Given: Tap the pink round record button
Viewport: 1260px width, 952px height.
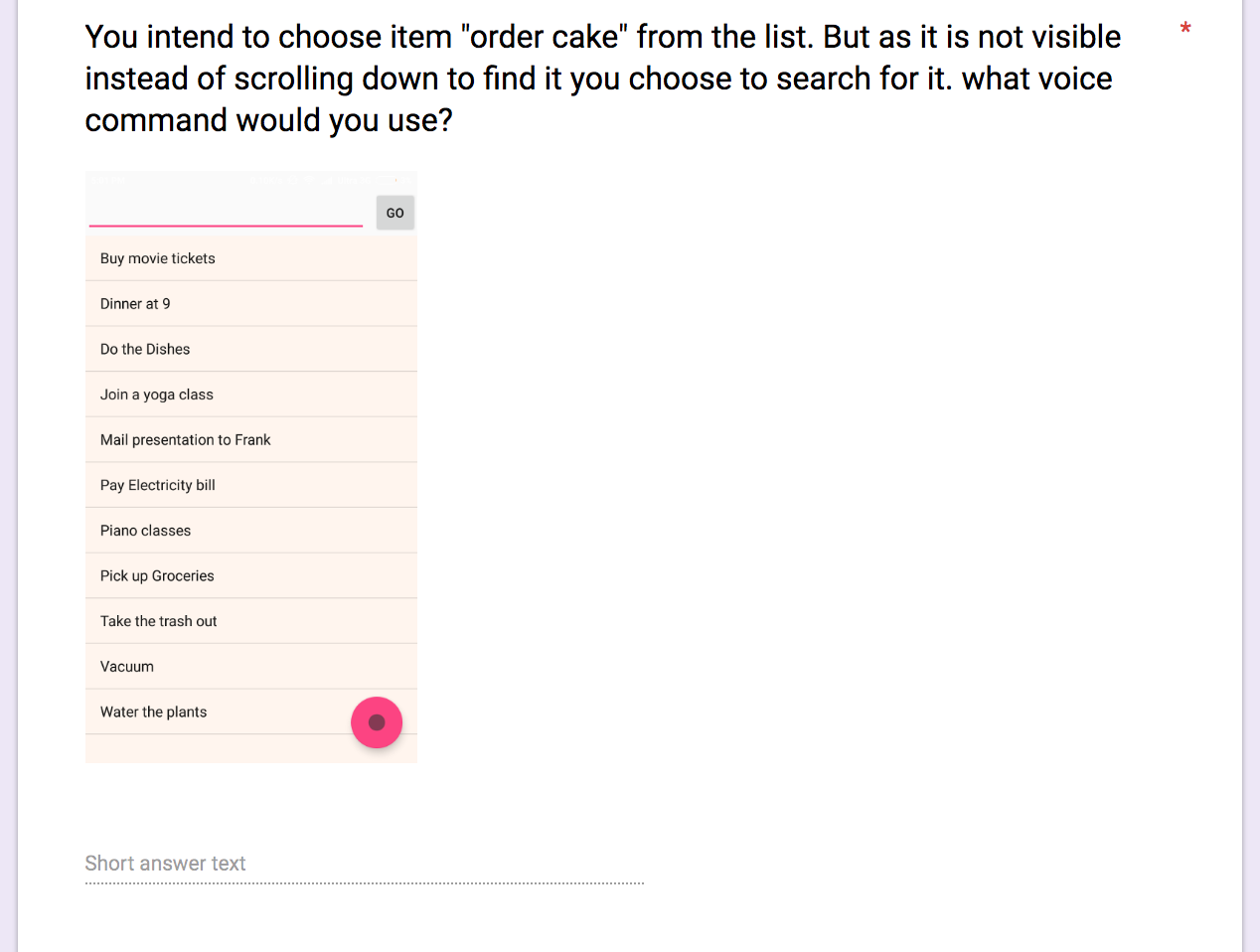Looking at the screenshot, I should point(377,722).
